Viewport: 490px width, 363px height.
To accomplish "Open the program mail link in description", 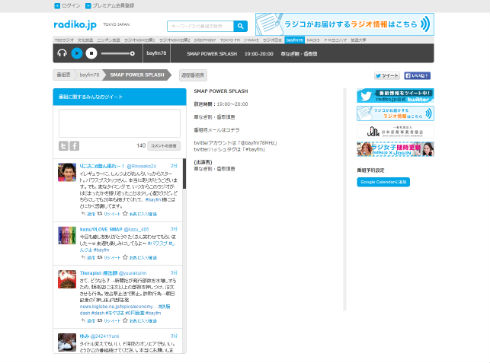I will [x=217, y=130].
